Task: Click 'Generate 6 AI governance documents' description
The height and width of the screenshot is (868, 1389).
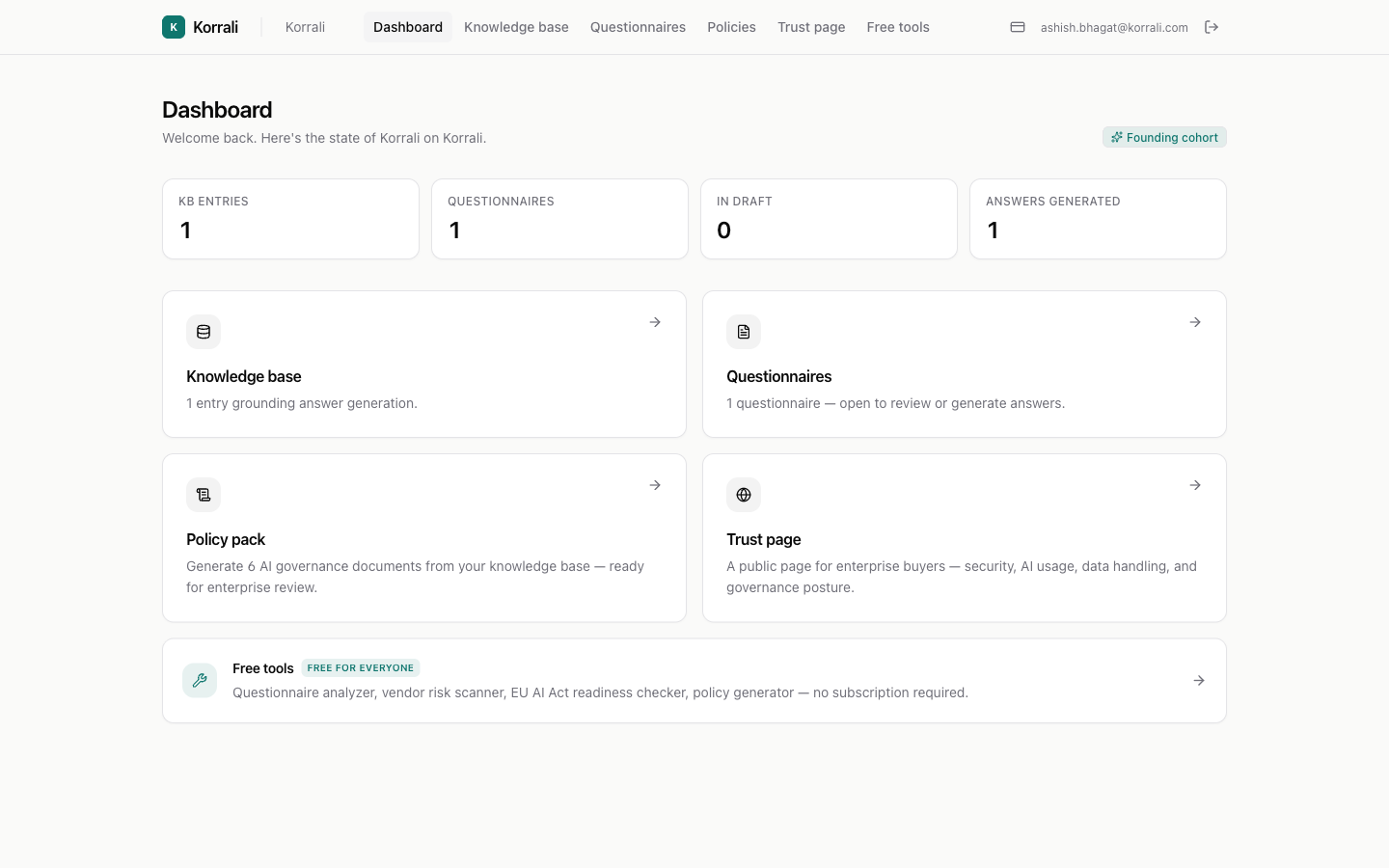Action: click(415, 577)
